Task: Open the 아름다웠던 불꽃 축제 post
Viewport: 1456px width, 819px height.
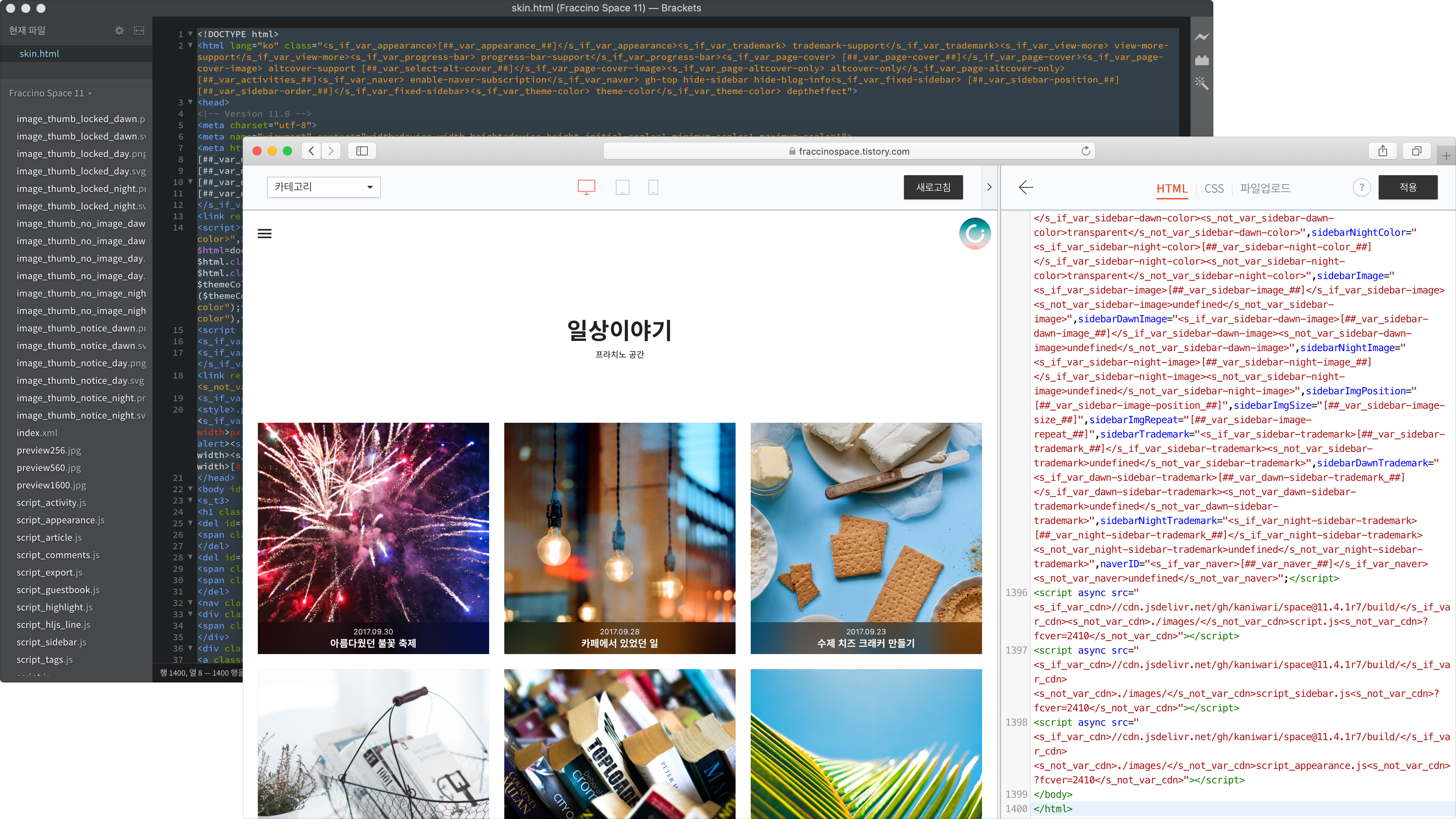Action: pyautogui.click(x=373, y=538)
